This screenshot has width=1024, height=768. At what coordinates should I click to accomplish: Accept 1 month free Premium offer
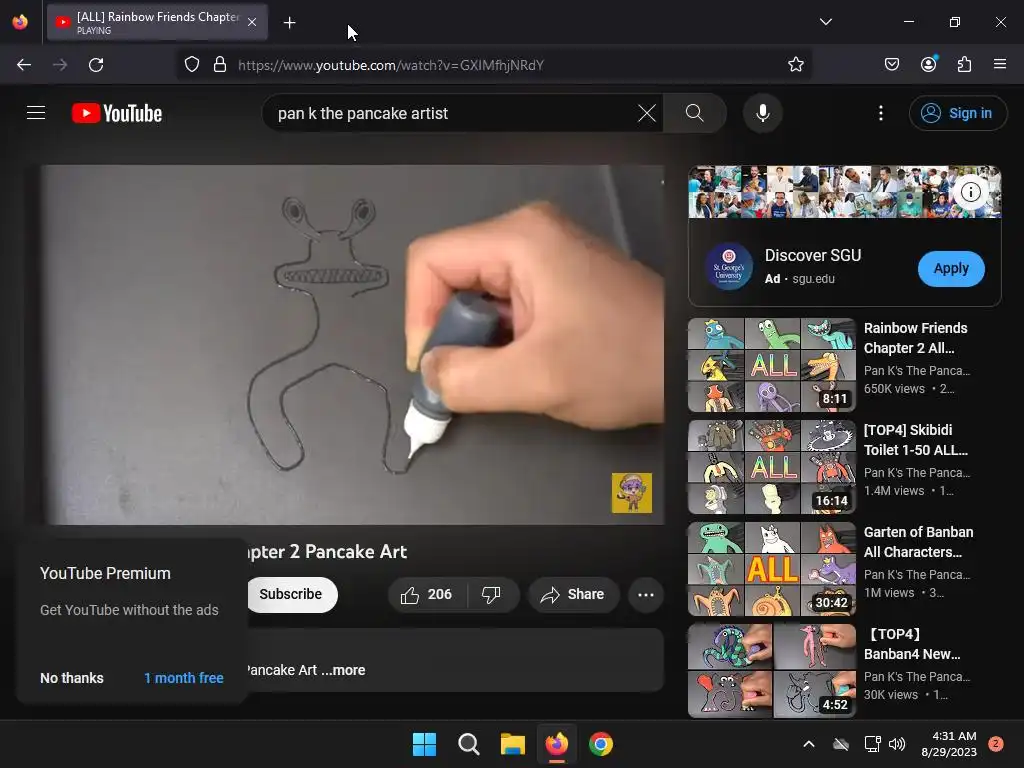184,678
